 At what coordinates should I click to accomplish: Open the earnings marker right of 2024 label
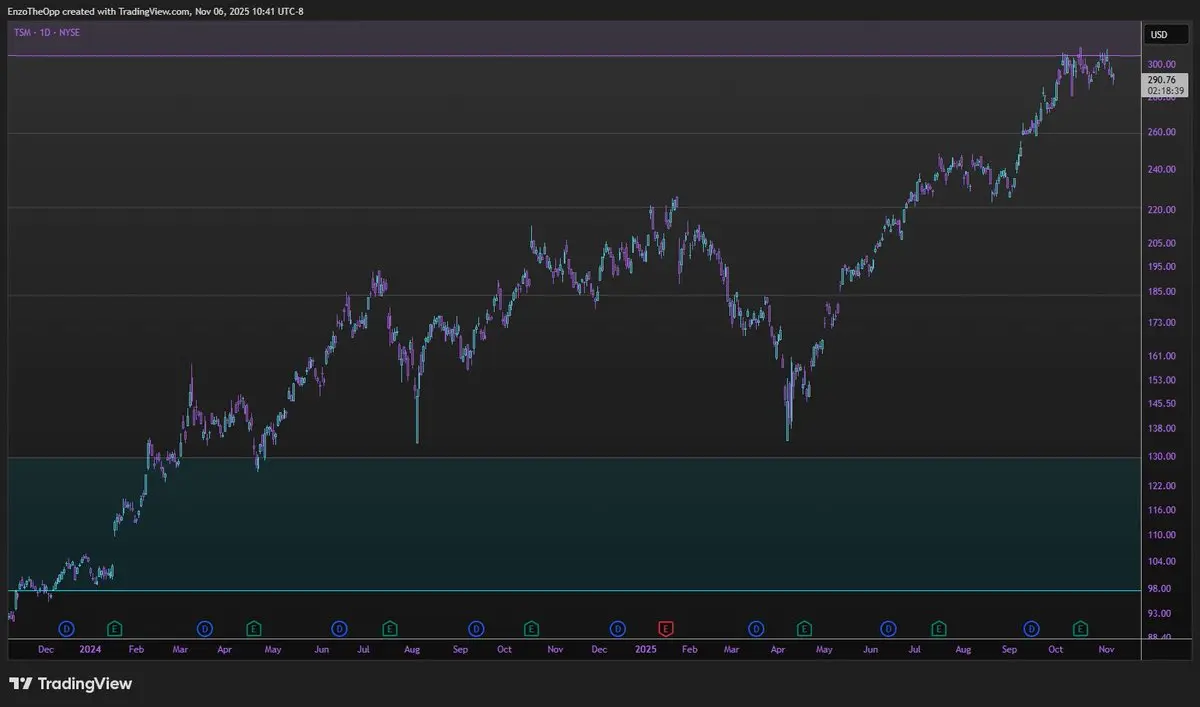tap(115, 628)
